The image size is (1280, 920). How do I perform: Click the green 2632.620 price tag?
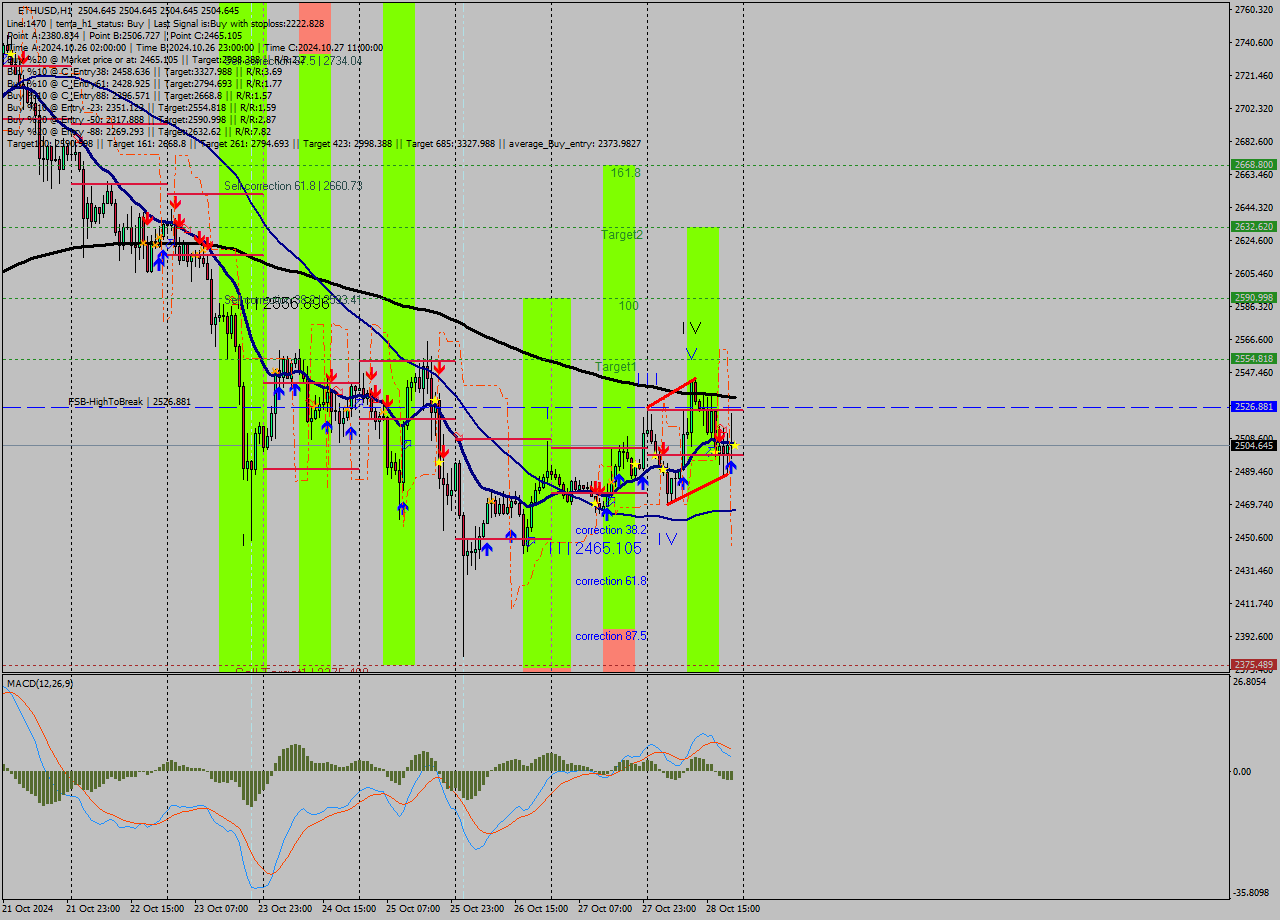click(x=1253, y=227)
